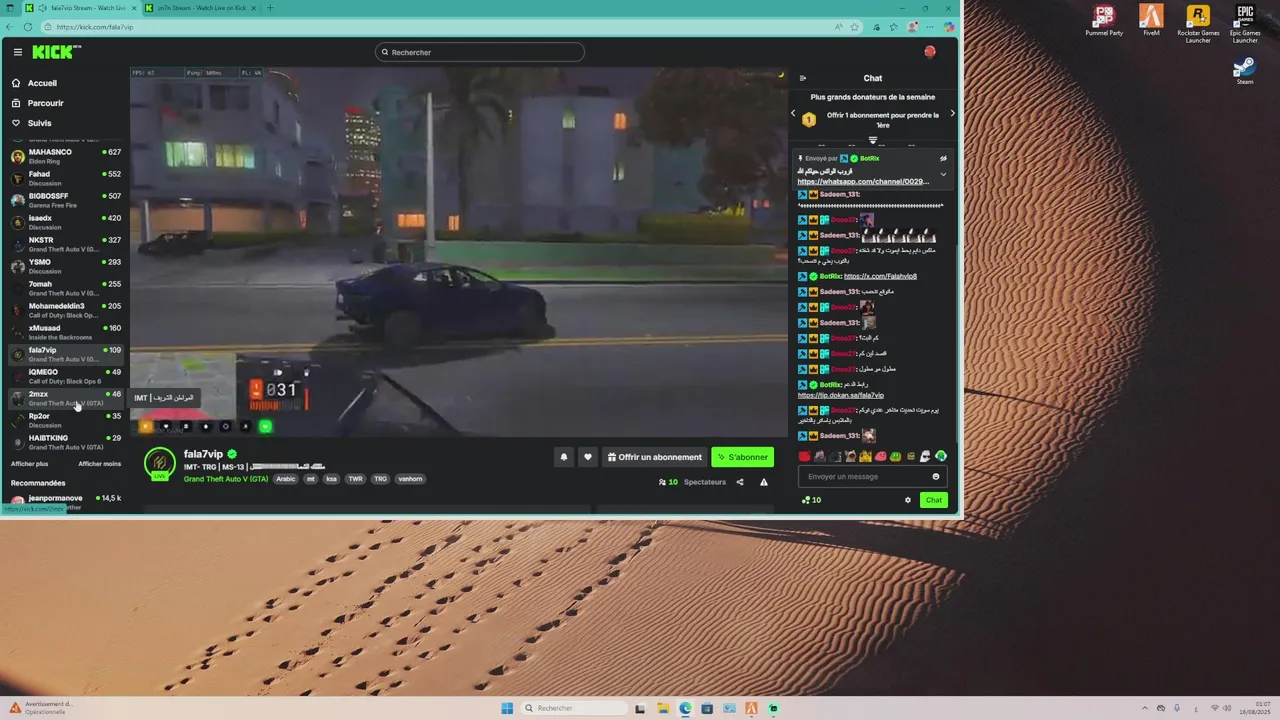Screen dimensions: 1280x720
Task: Open HAIBTKING channel in sidebar
Action: coord(65,442)
